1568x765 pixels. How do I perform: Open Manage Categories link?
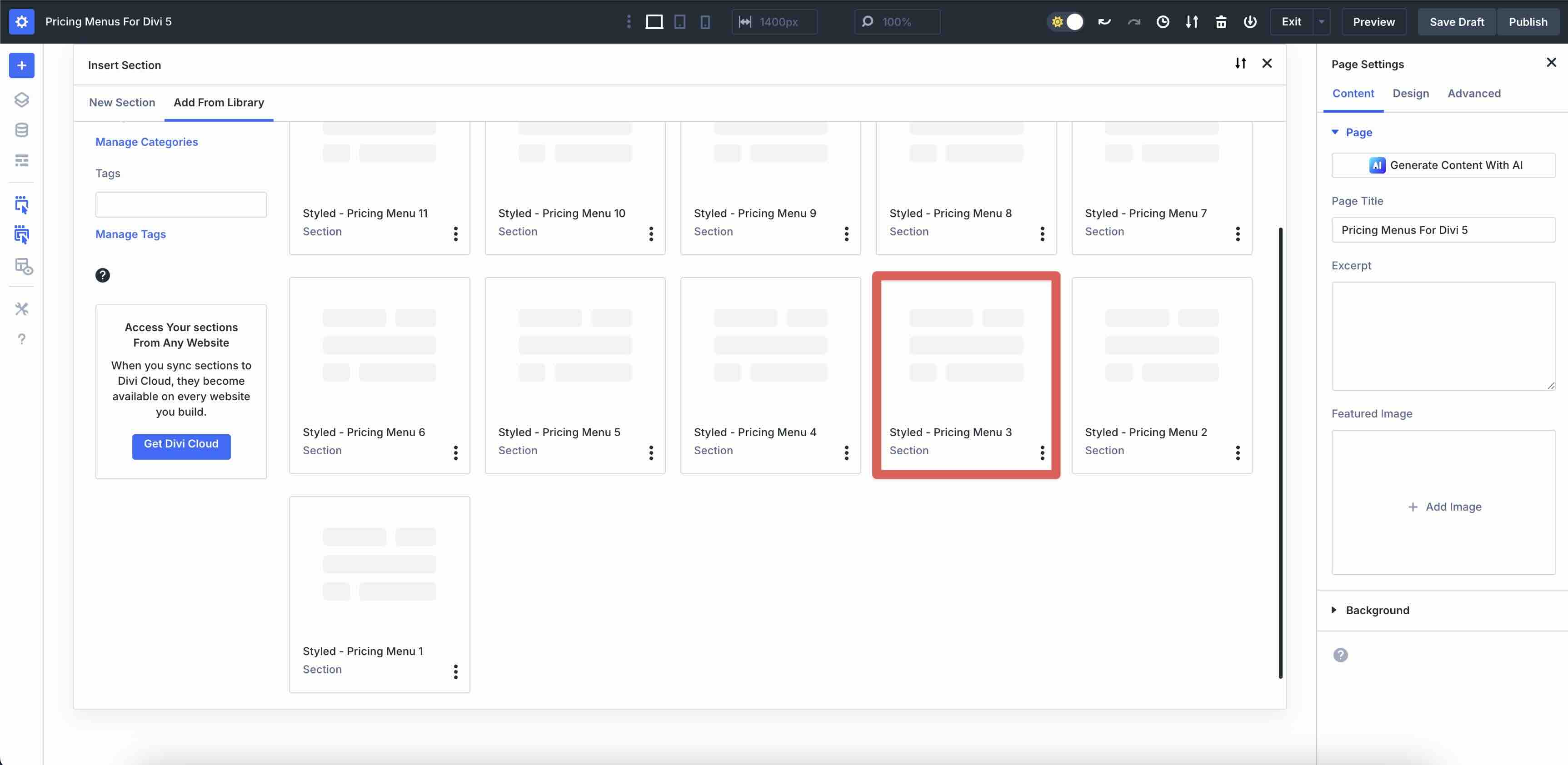pyautogui.click(x=146, y=141)
